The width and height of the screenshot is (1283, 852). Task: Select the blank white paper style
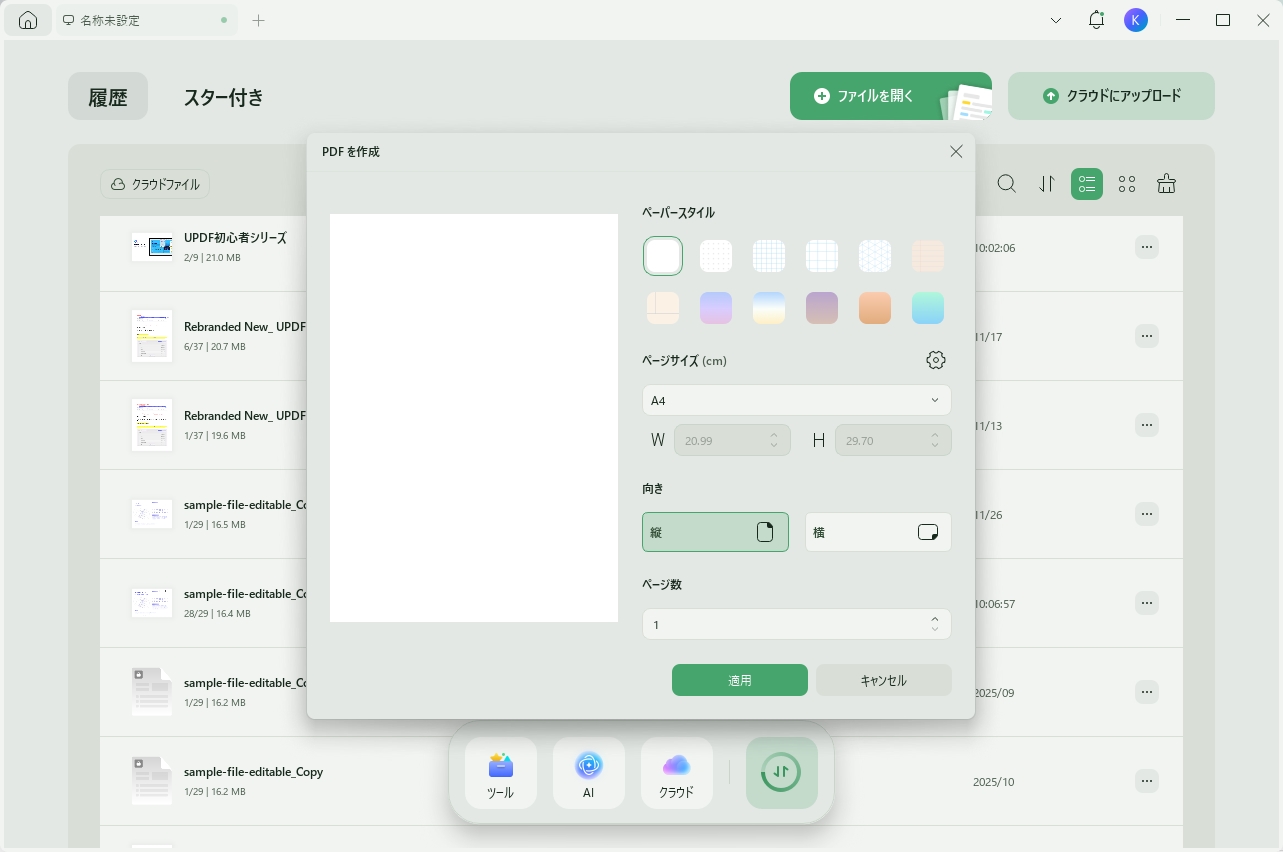(x=663, y=256)
